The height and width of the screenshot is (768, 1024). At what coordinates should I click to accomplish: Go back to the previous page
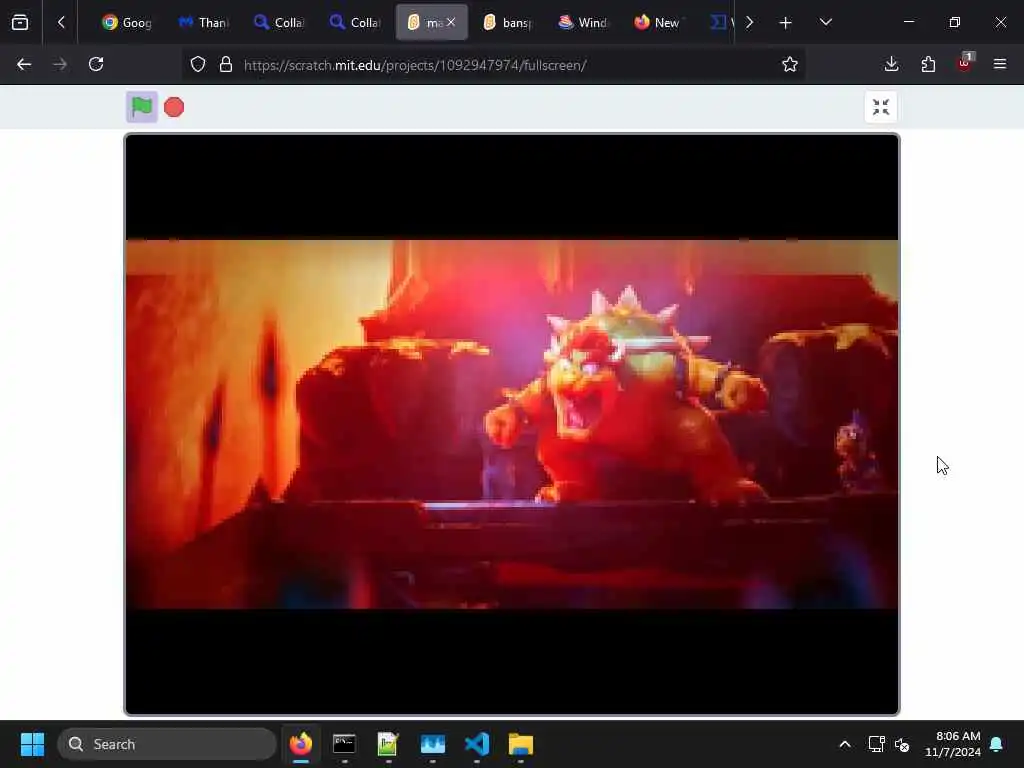click(24, 64)
